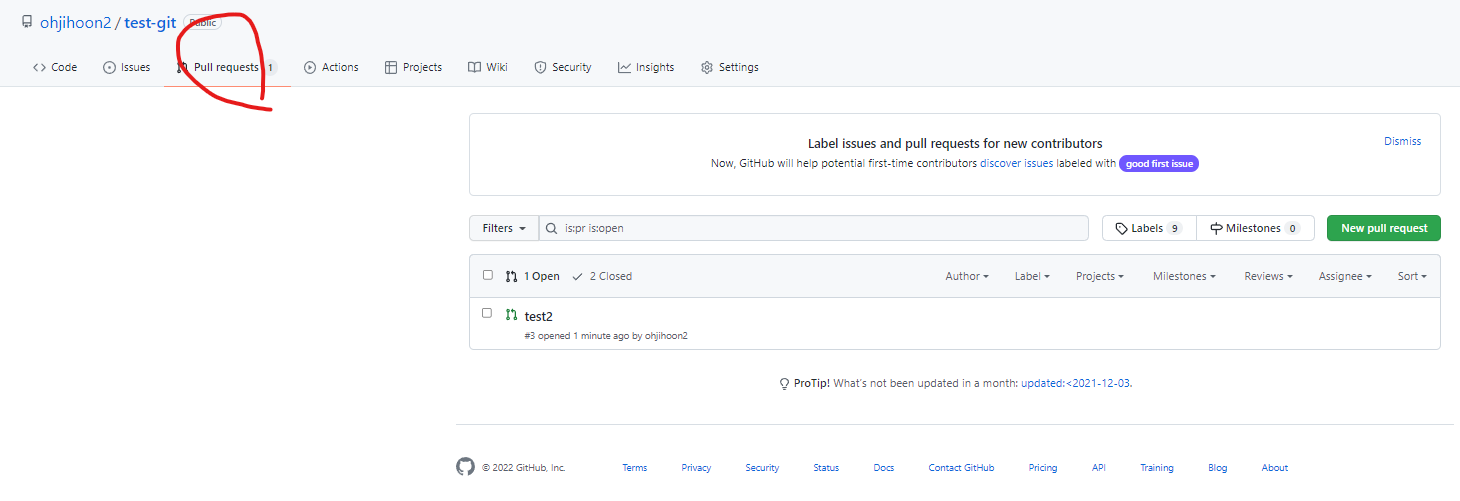Open Milestones via the signpost icon
Screen dimensions: 1460x501
coord(1216,228)
